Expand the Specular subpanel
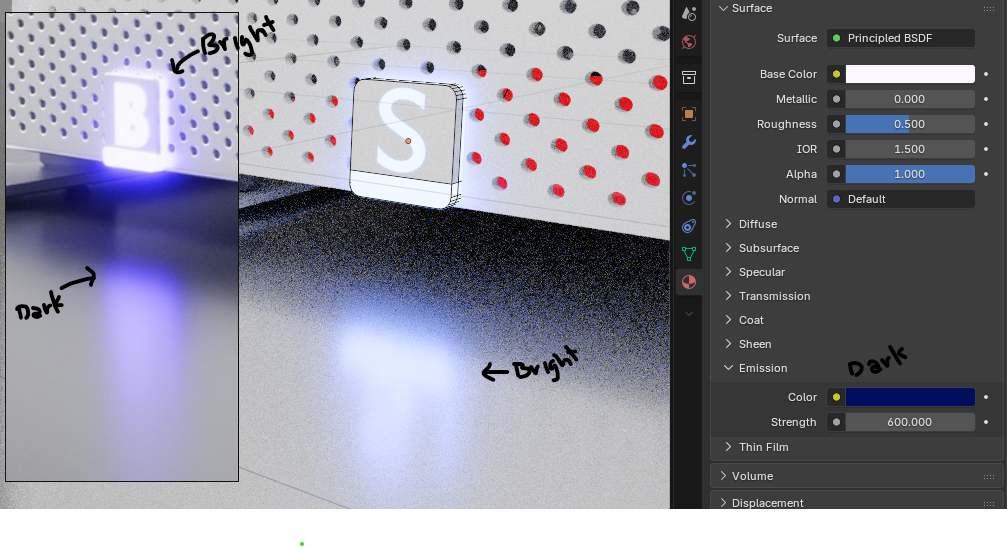This screenshot has height=547, width=1007. [728, 272]
